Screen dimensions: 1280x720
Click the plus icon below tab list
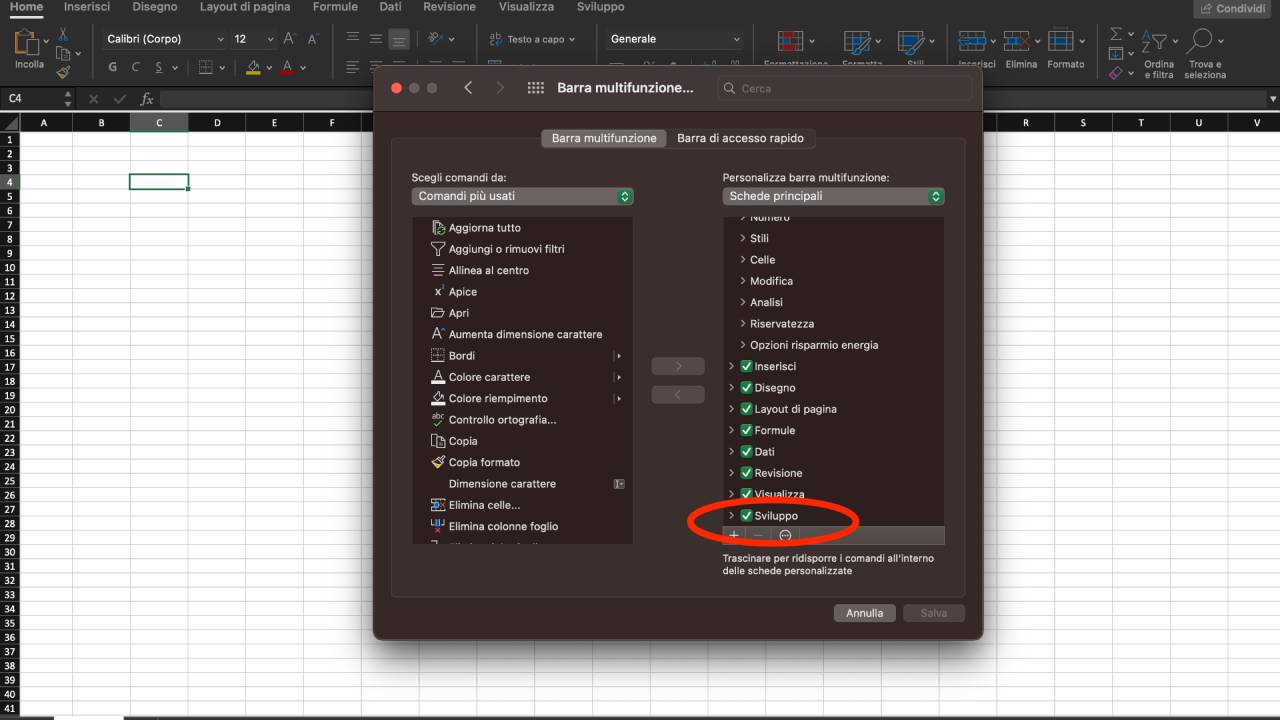pos(734,536)
